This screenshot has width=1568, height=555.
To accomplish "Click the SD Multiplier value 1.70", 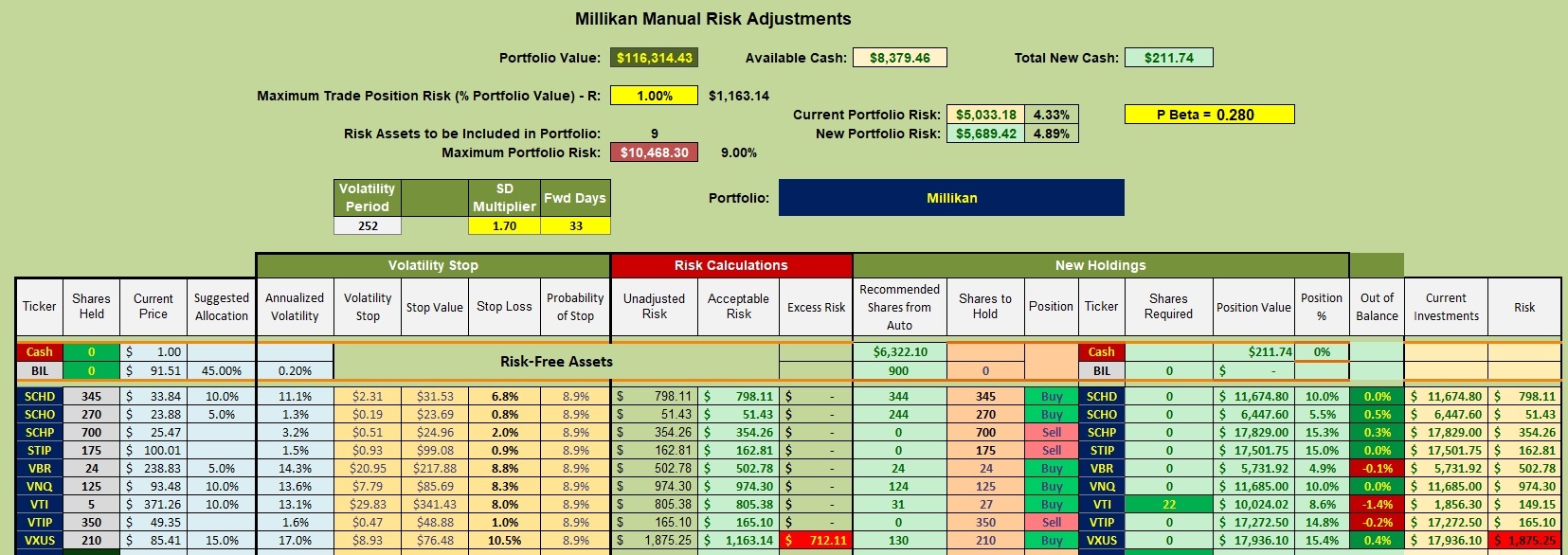I will [504, 226].
